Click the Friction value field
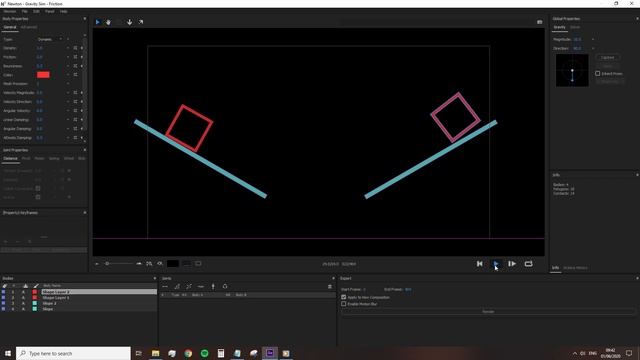The height and width of the screenshot is (360, 640). [40, 57]
